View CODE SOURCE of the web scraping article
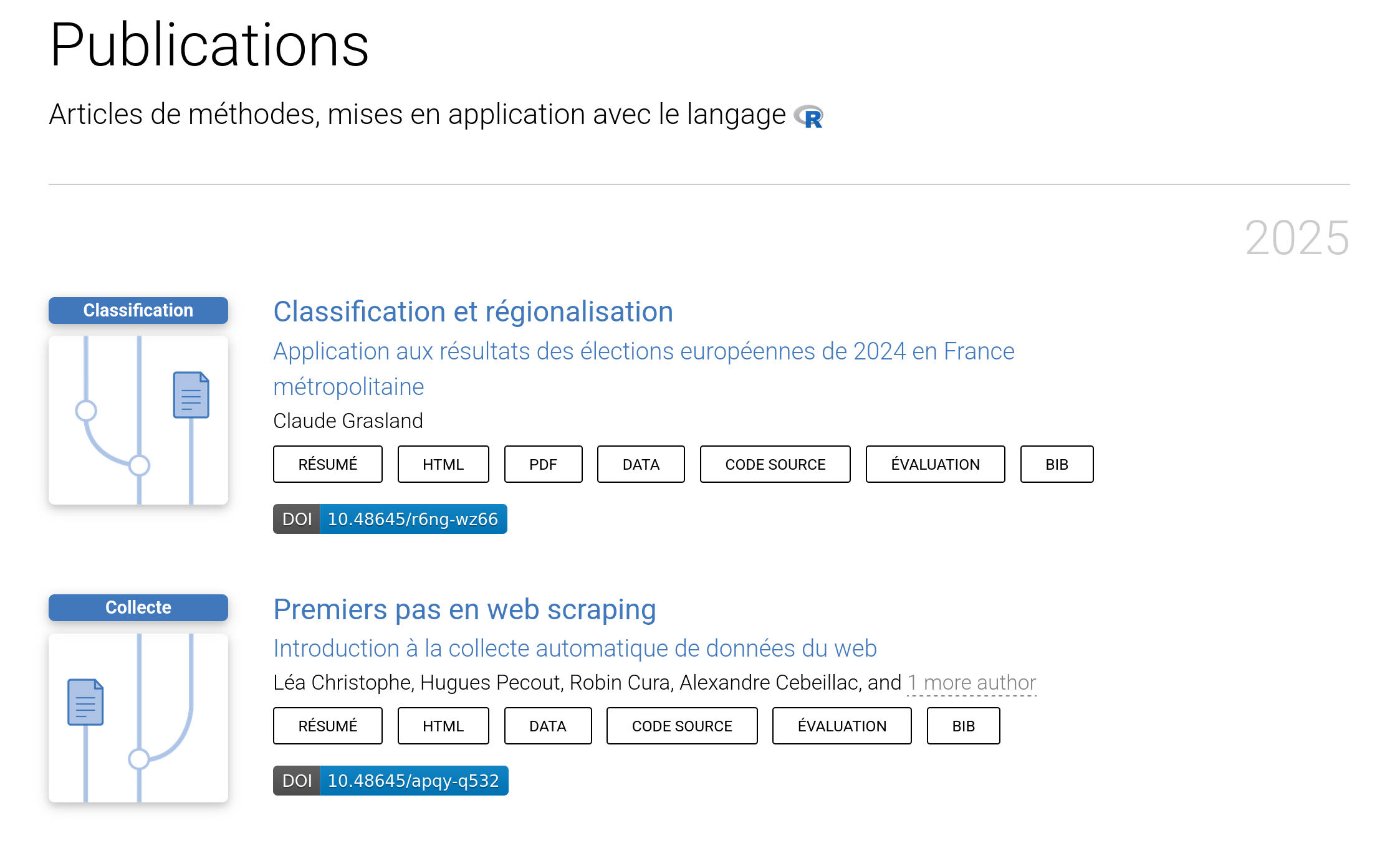Viewport: 1400px width, 846px height. click(682, 726)
